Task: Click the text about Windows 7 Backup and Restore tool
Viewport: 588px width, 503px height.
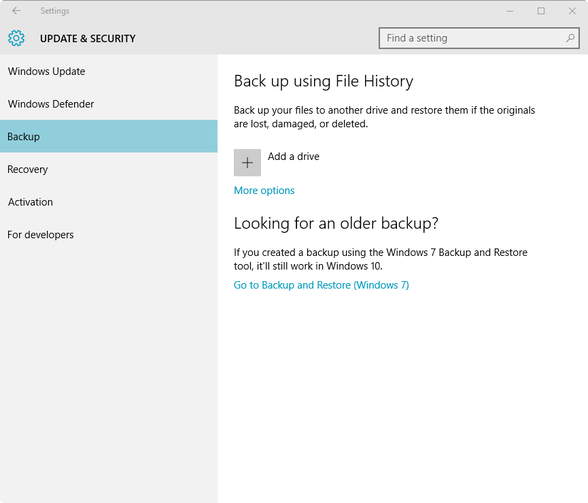Action: (x=380, y=259)
